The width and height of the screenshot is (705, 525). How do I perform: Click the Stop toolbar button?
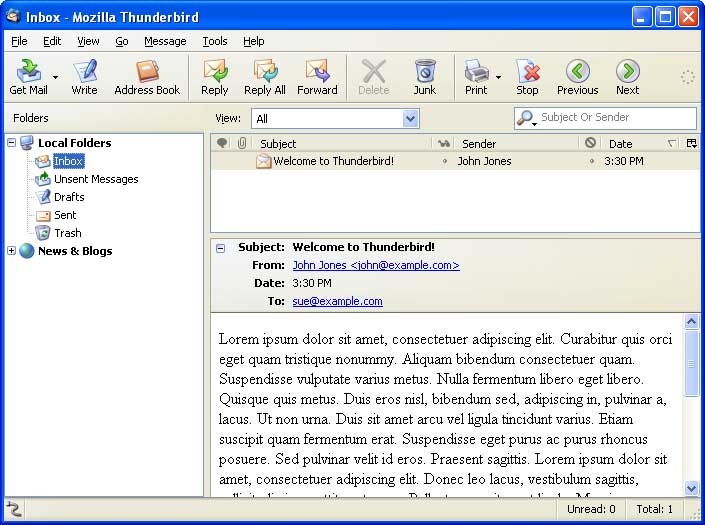[527, 77]
